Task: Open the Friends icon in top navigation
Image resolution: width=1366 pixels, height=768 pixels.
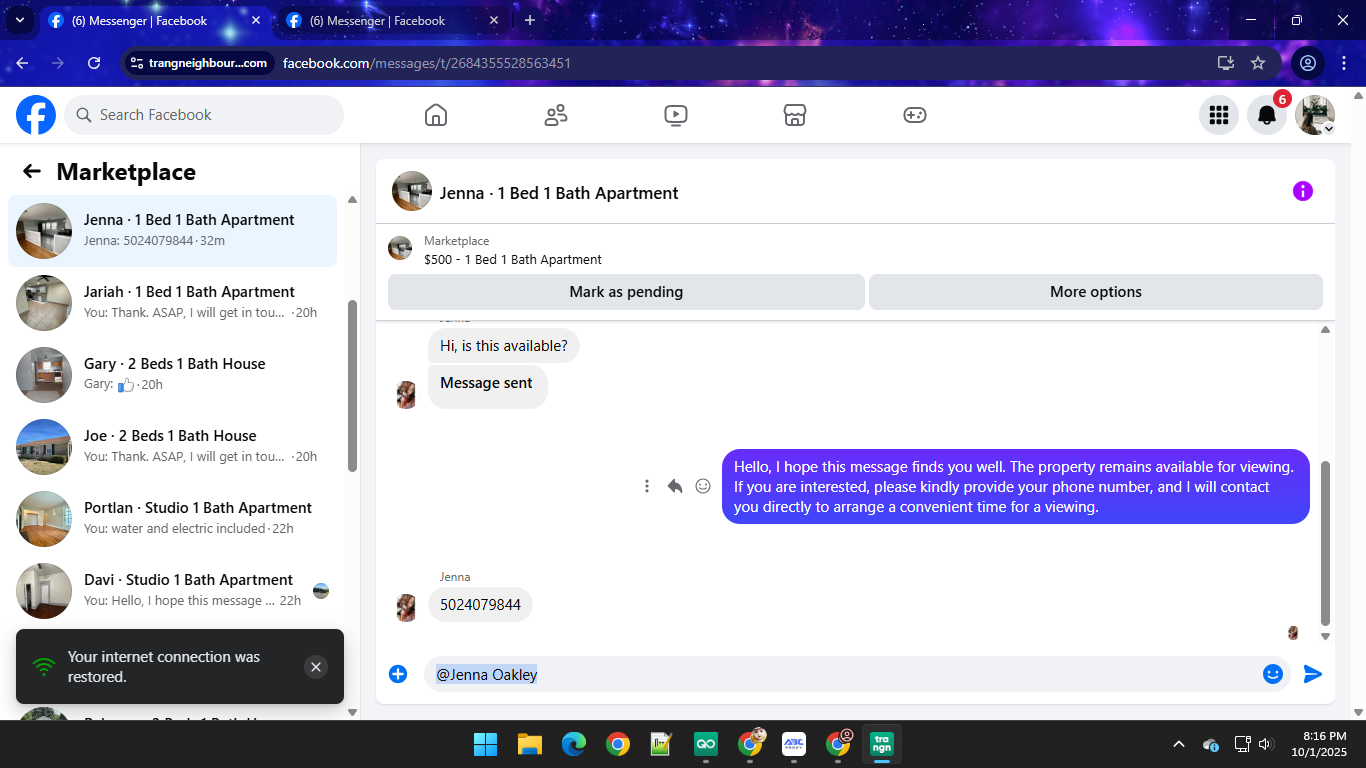Action: (x=556, y=115)
